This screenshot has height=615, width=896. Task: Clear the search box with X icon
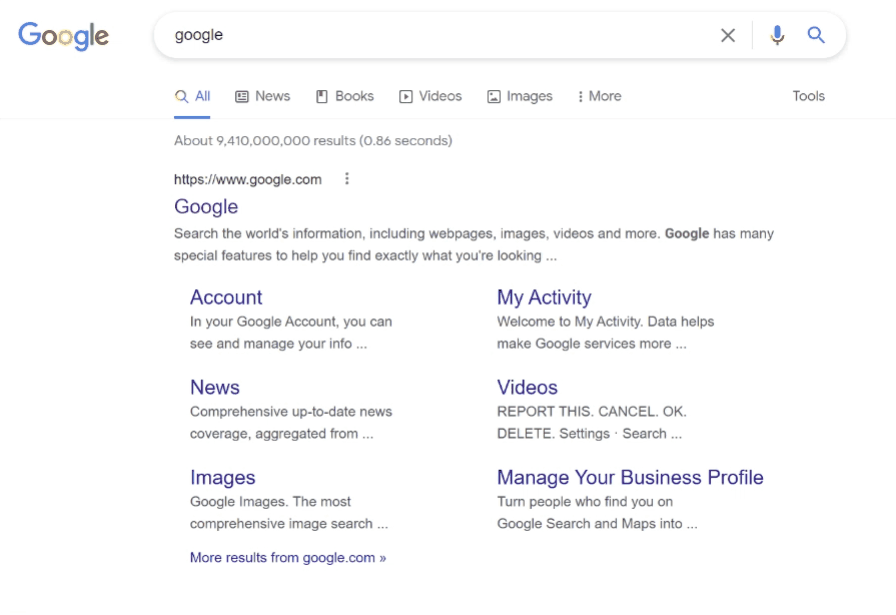click(x=727, y=35)
